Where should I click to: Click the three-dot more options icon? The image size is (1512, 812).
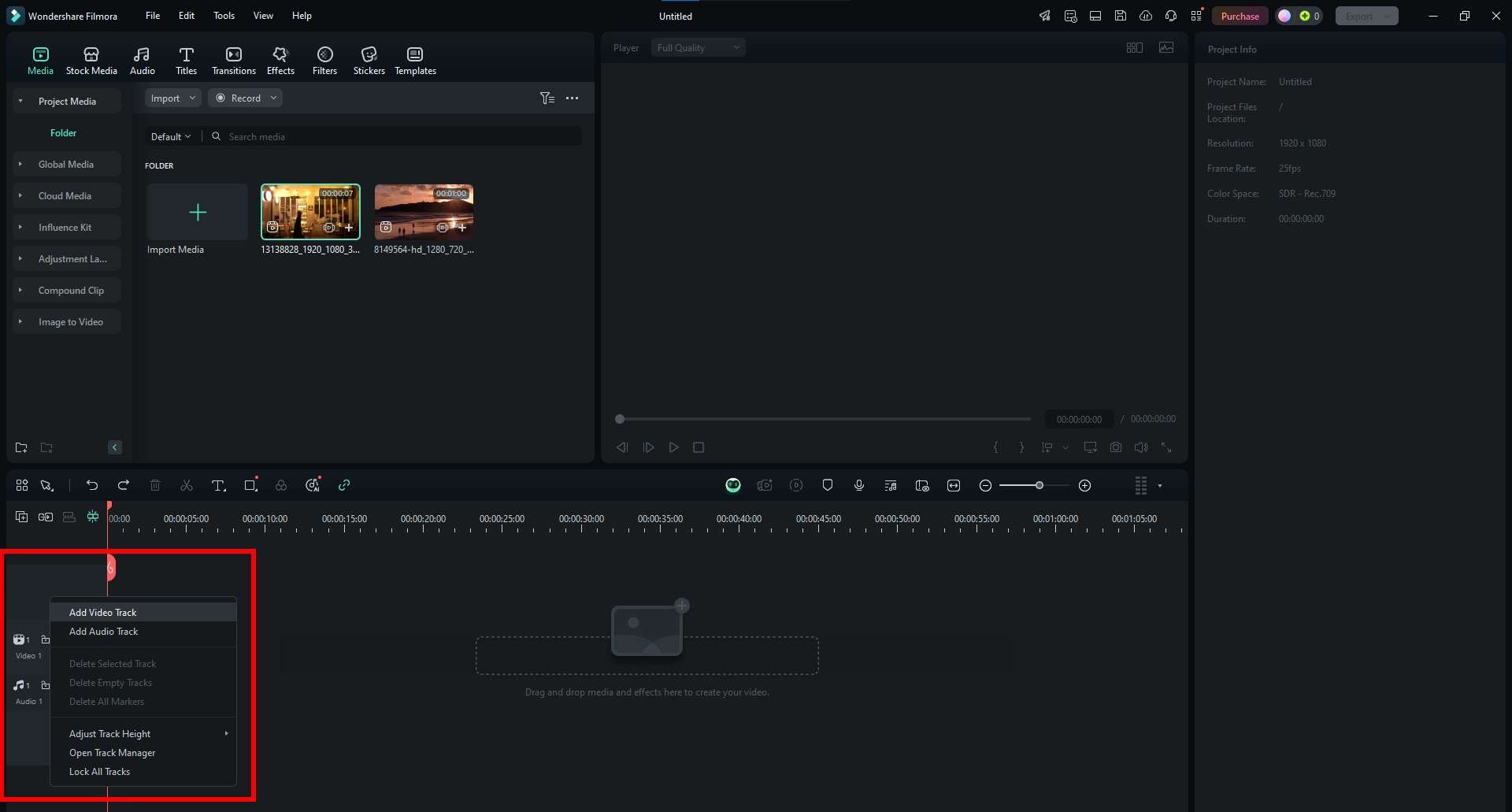[573, 98]
